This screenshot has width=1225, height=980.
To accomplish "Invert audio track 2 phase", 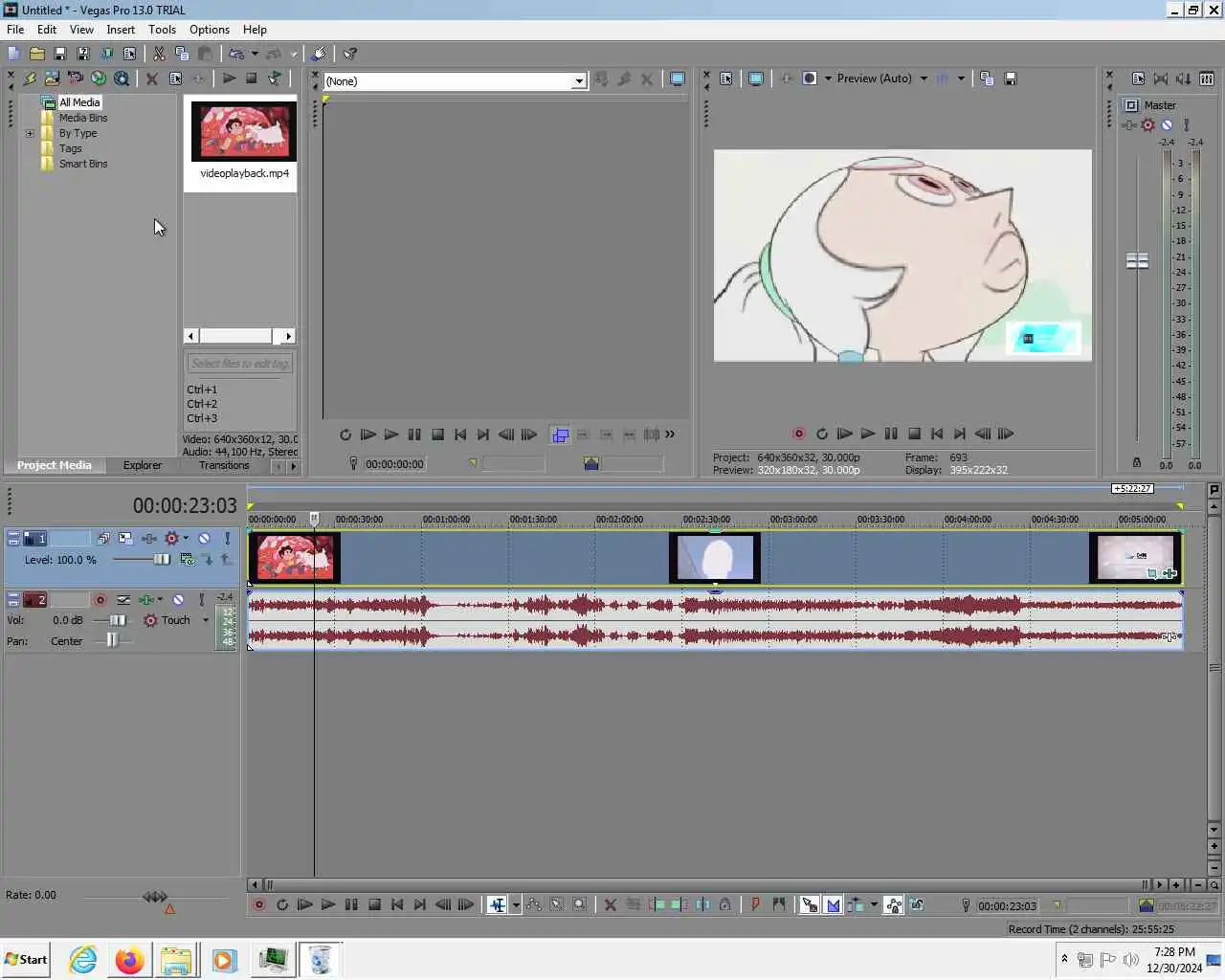I will point(123,599).
